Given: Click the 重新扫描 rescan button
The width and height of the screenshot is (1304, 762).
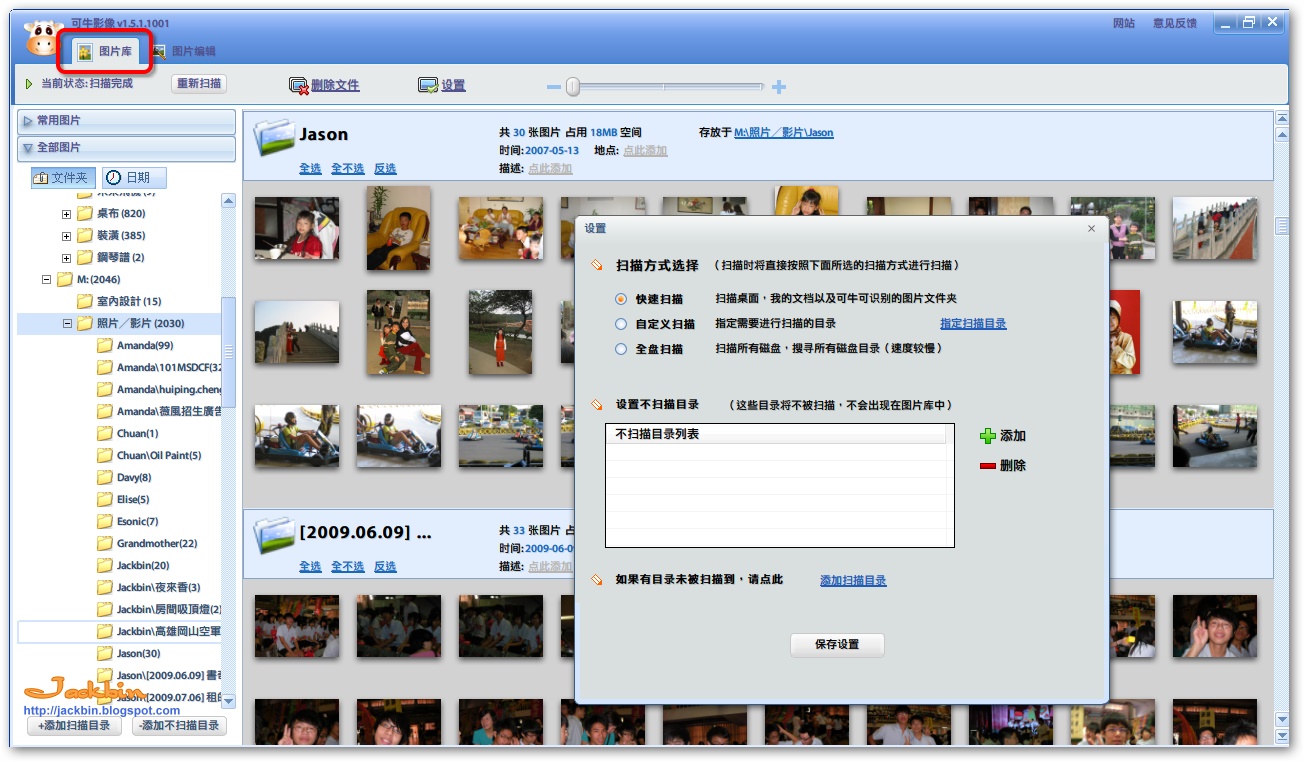Looking at the screenshot, I should coord(199,84).
